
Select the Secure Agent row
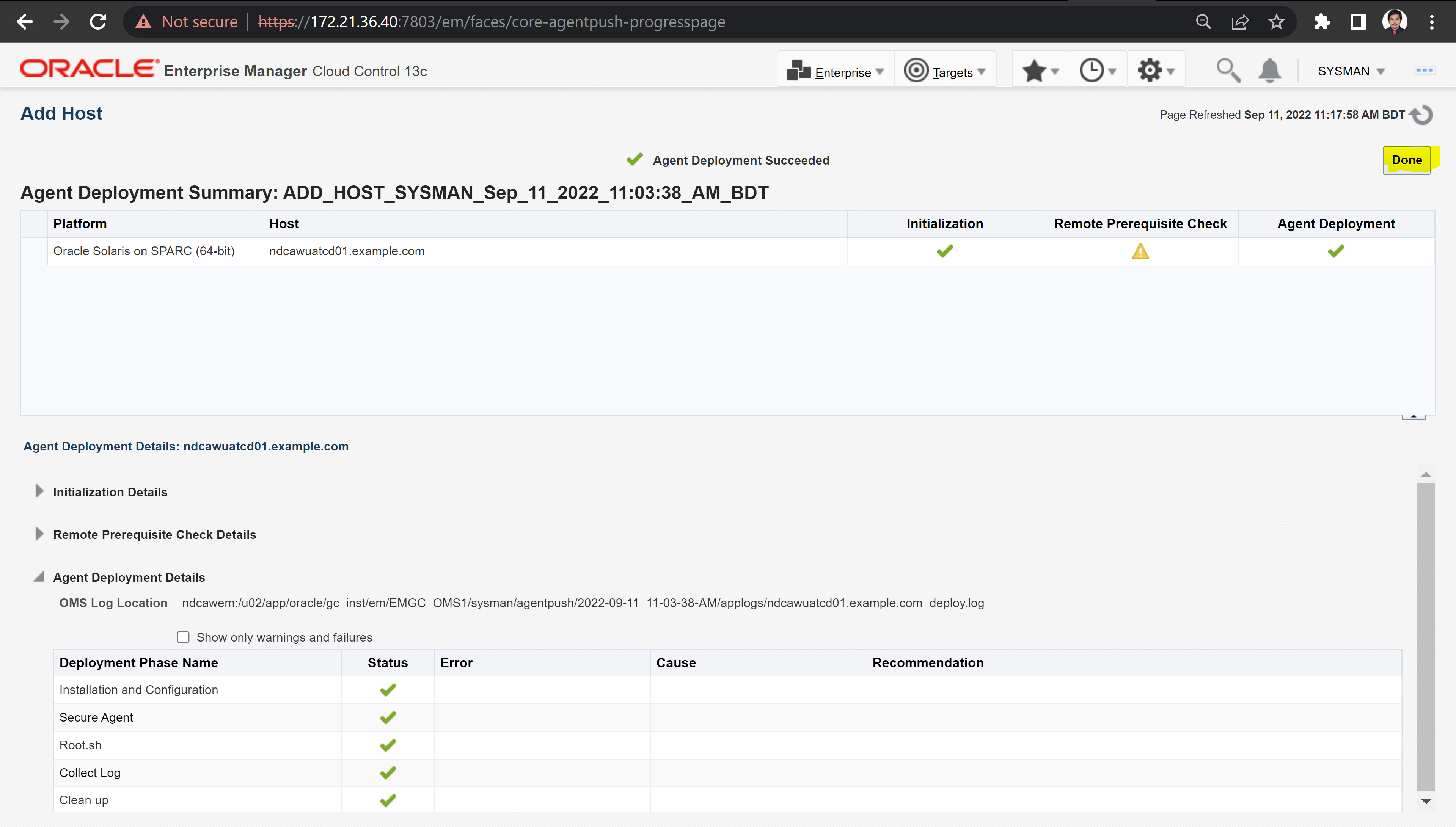tap(728, 718)
